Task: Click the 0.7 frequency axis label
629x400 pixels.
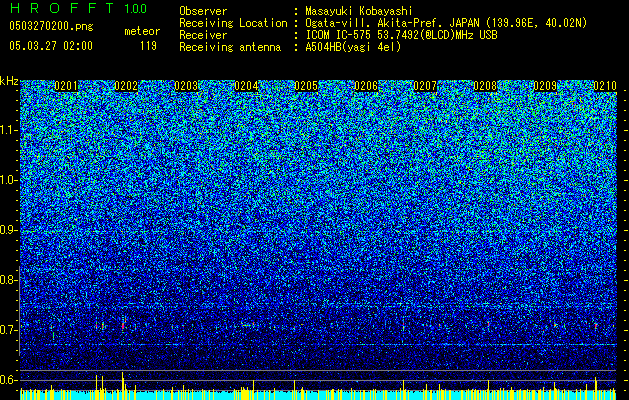Action: (x=9, y=330)
